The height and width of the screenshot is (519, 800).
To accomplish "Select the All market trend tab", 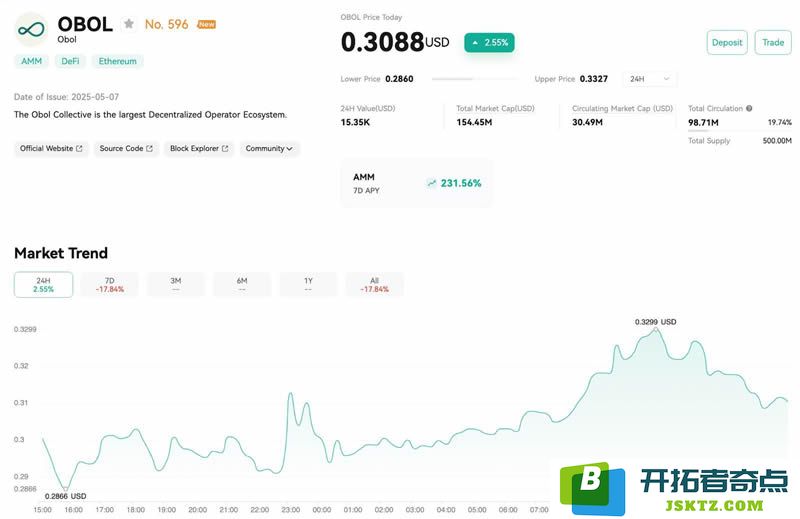I will [374, 285].
